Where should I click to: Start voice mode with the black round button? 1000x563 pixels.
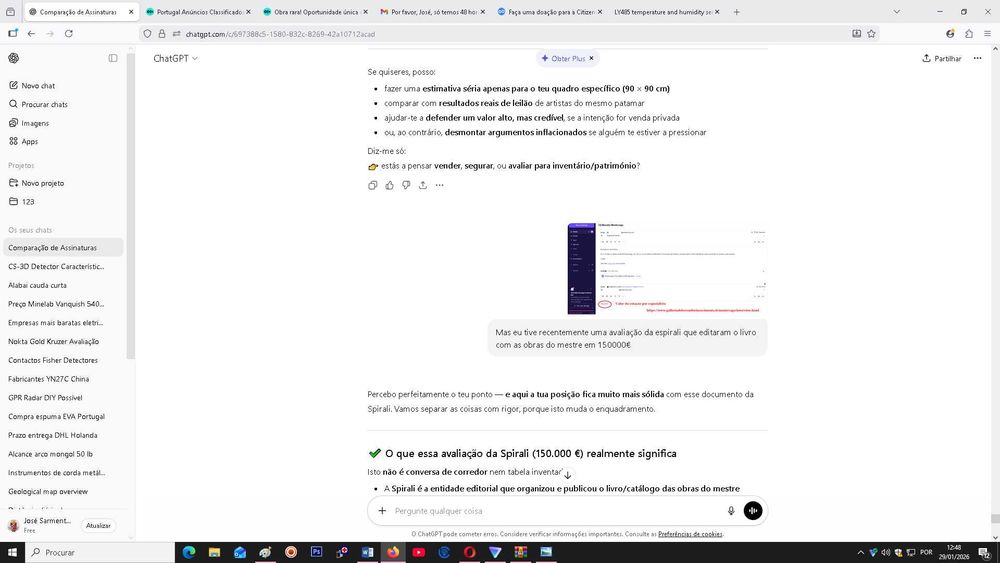click(753, 511)
